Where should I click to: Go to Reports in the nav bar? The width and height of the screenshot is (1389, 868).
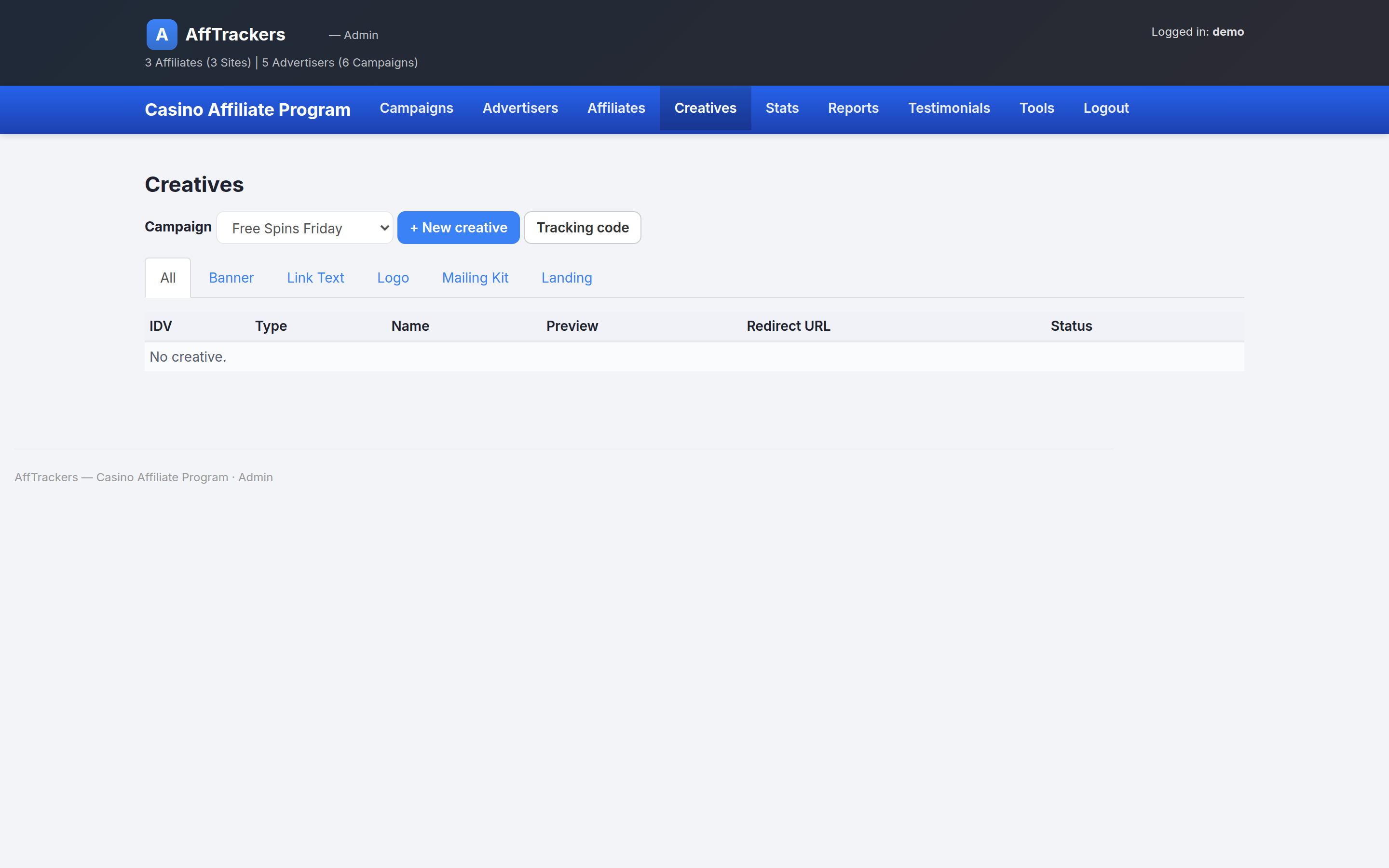click(853, 108)
